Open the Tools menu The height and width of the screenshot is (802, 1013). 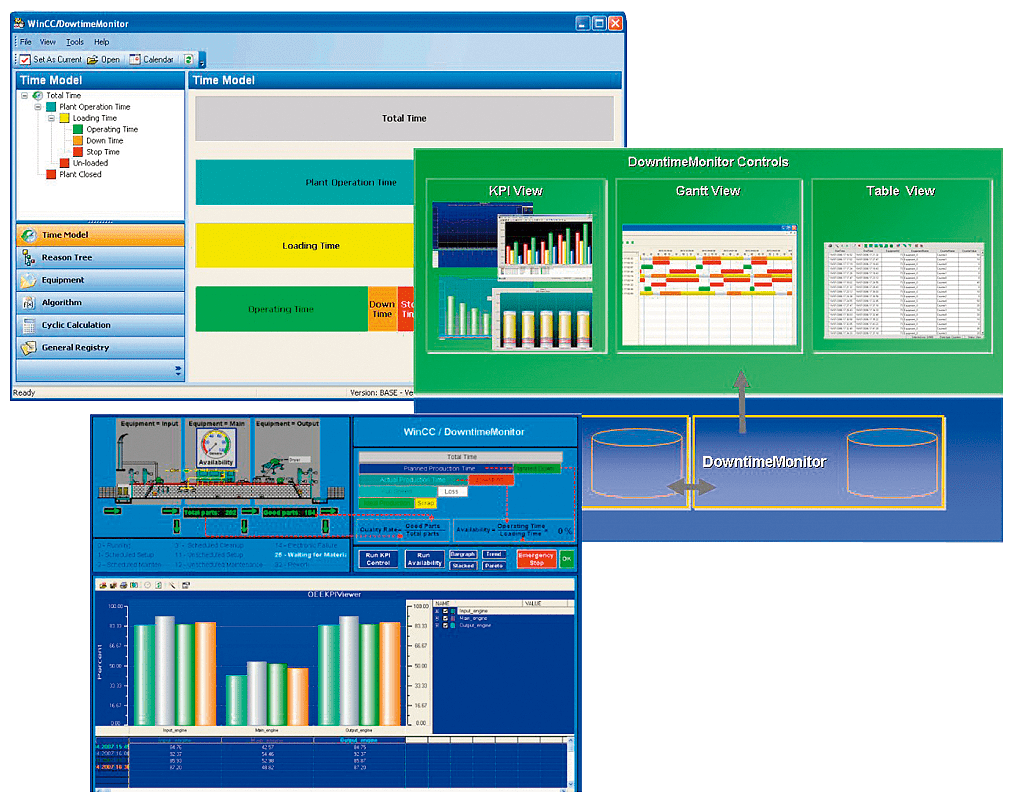75,42
